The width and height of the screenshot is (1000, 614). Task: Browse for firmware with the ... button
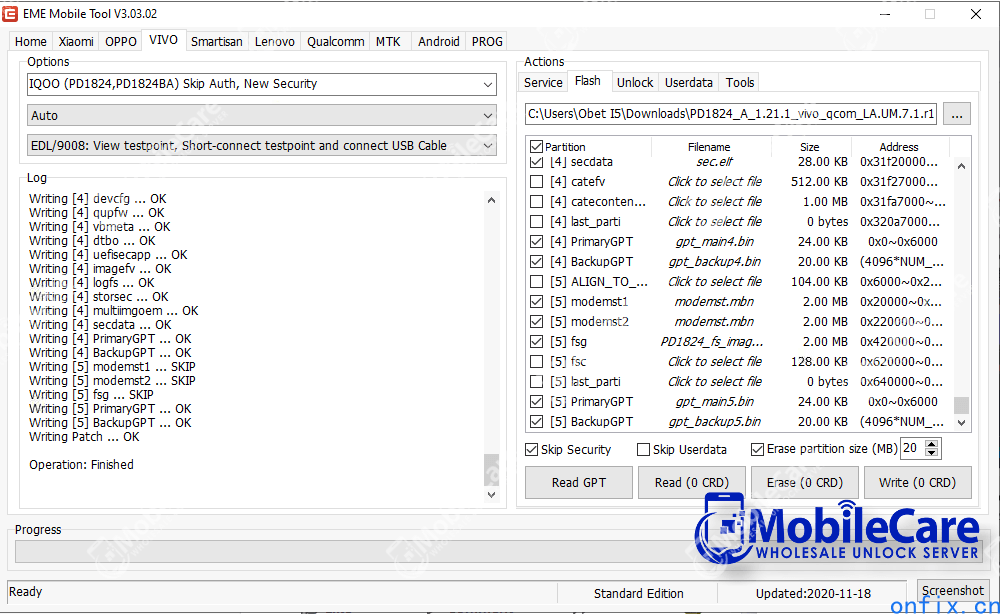[957, 114]
